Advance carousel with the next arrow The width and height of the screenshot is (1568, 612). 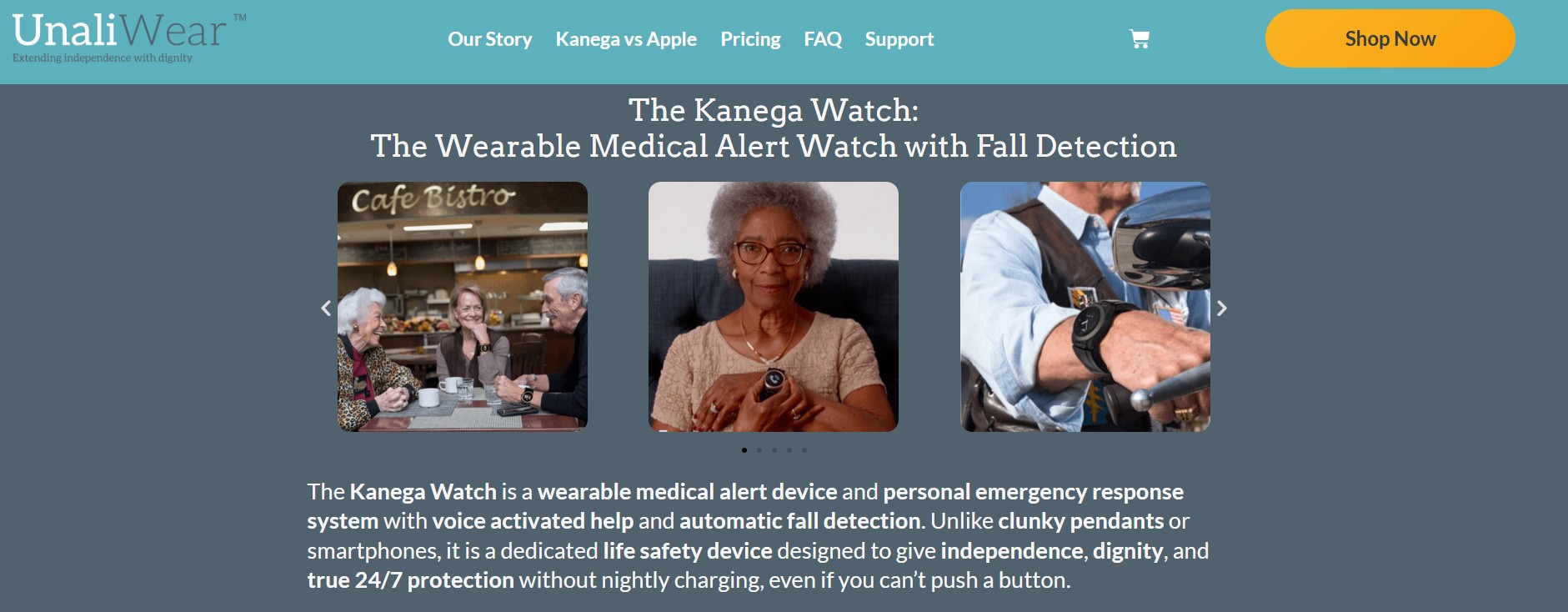pyautogui.click(x=1221, y=308)
